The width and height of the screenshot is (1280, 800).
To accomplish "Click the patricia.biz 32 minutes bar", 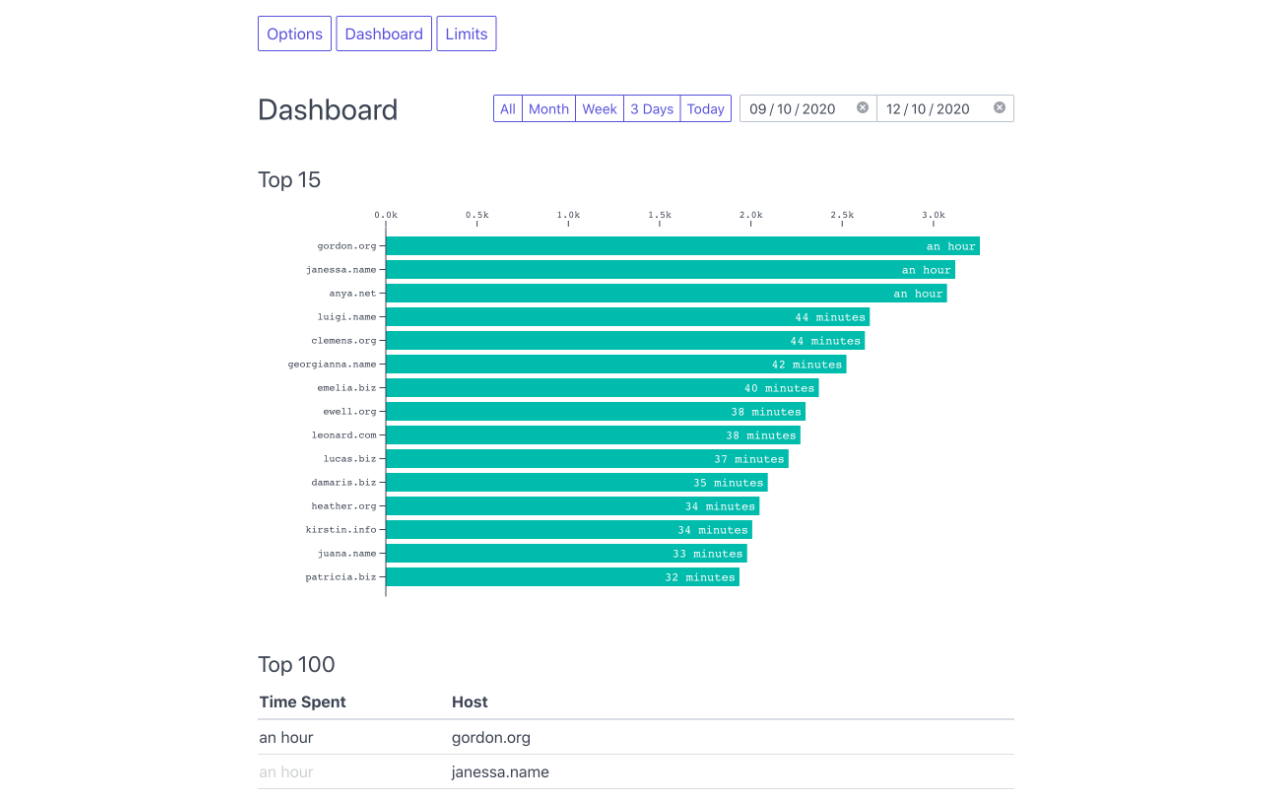I will click(562, 577).
